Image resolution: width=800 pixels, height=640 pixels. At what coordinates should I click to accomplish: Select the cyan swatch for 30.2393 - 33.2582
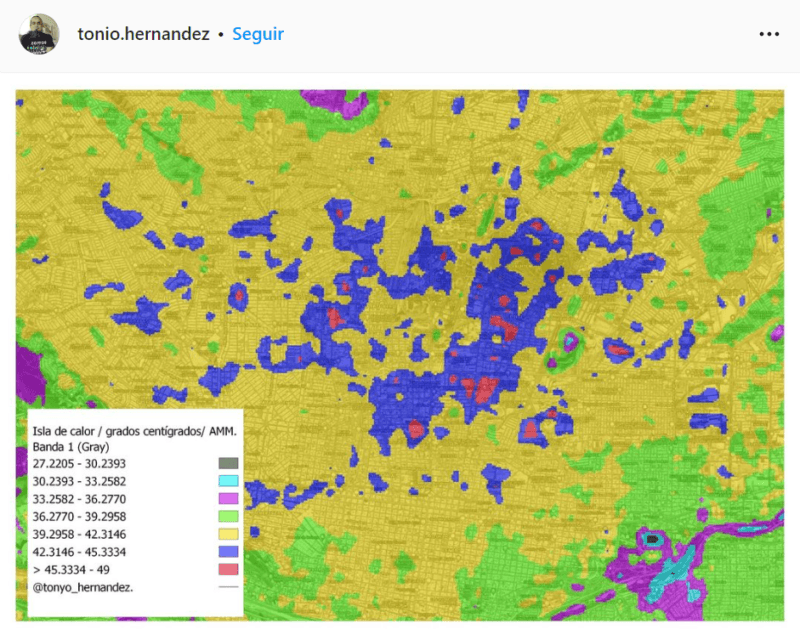point(227,481)
